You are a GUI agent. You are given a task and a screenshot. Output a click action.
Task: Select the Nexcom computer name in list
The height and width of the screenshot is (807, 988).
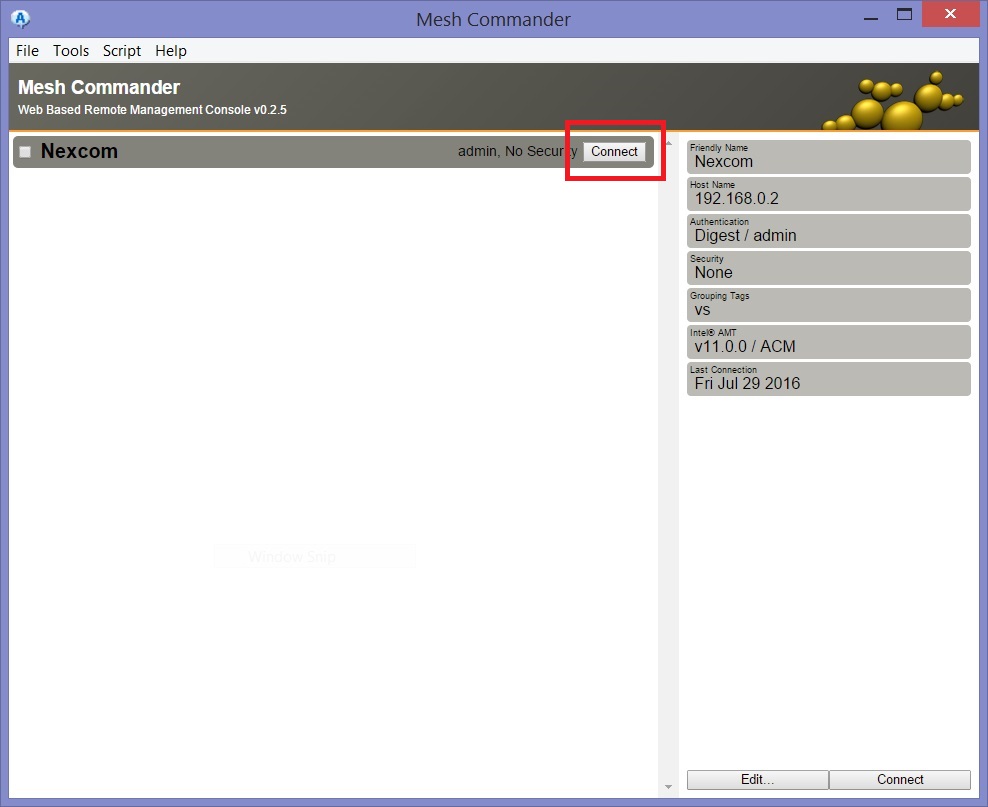coord(79,151)
